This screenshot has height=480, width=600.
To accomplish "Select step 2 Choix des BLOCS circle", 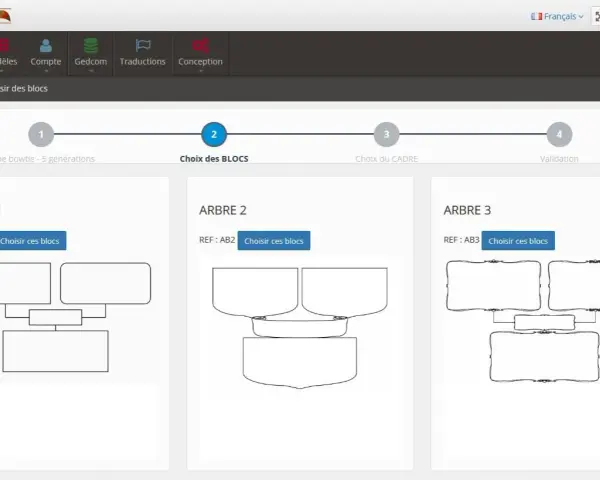I will (214, 134).
